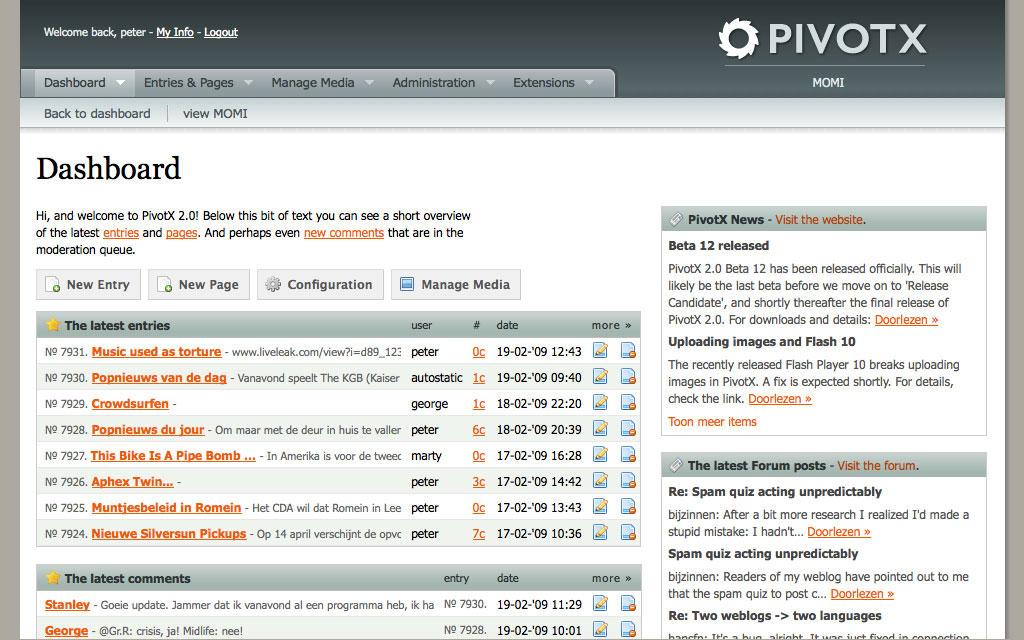Open the Entries & Pages dropdown arrow
1024x640 pixels.
pyautogui.click(x=248, y=83)
